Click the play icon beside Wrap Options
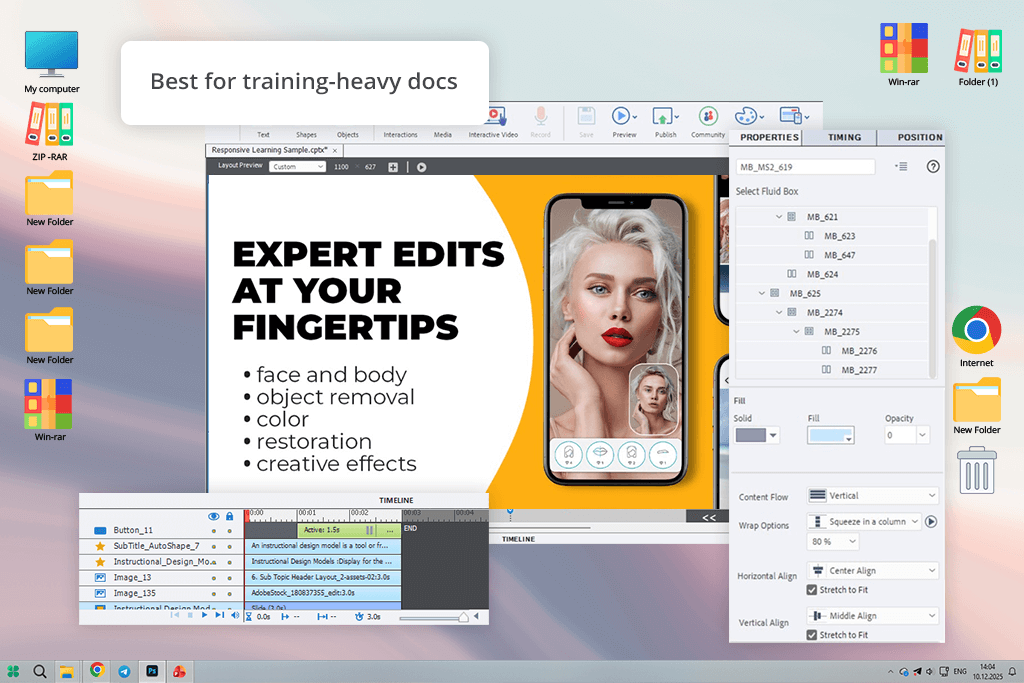The image size is (1024, 683). click(932, 522)
